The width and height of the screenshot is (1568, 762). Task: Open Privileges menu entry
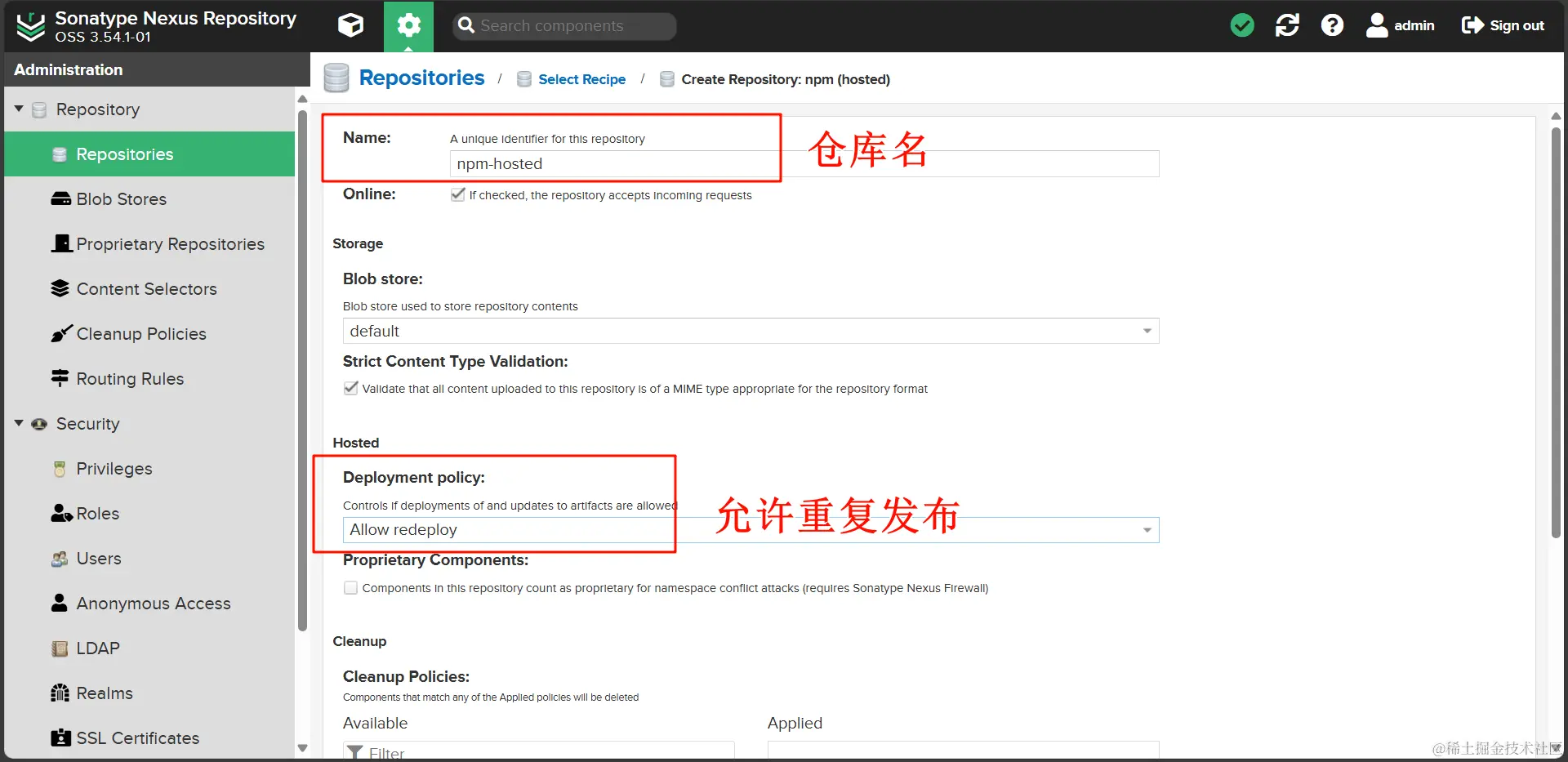pyautogui.click(x=149, y=469)
